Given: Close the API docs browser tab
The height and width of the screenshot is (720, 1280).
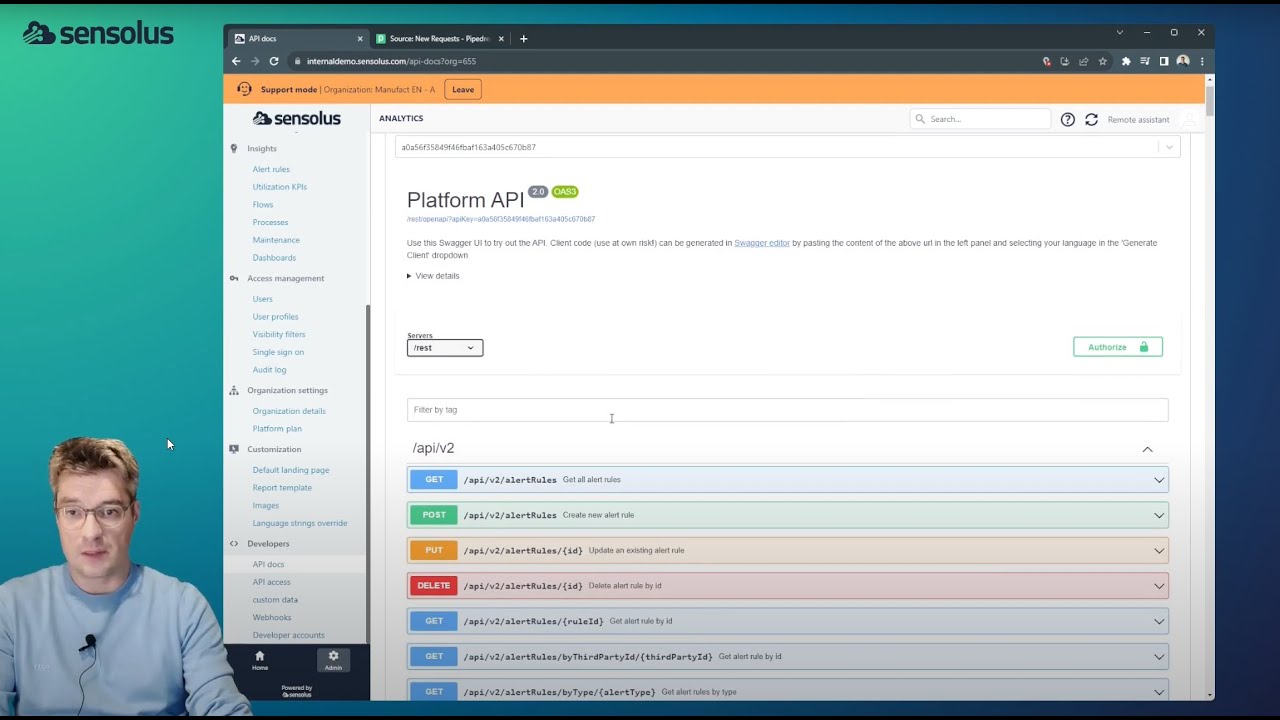Looking at the screenshot, I should (360, 39).
